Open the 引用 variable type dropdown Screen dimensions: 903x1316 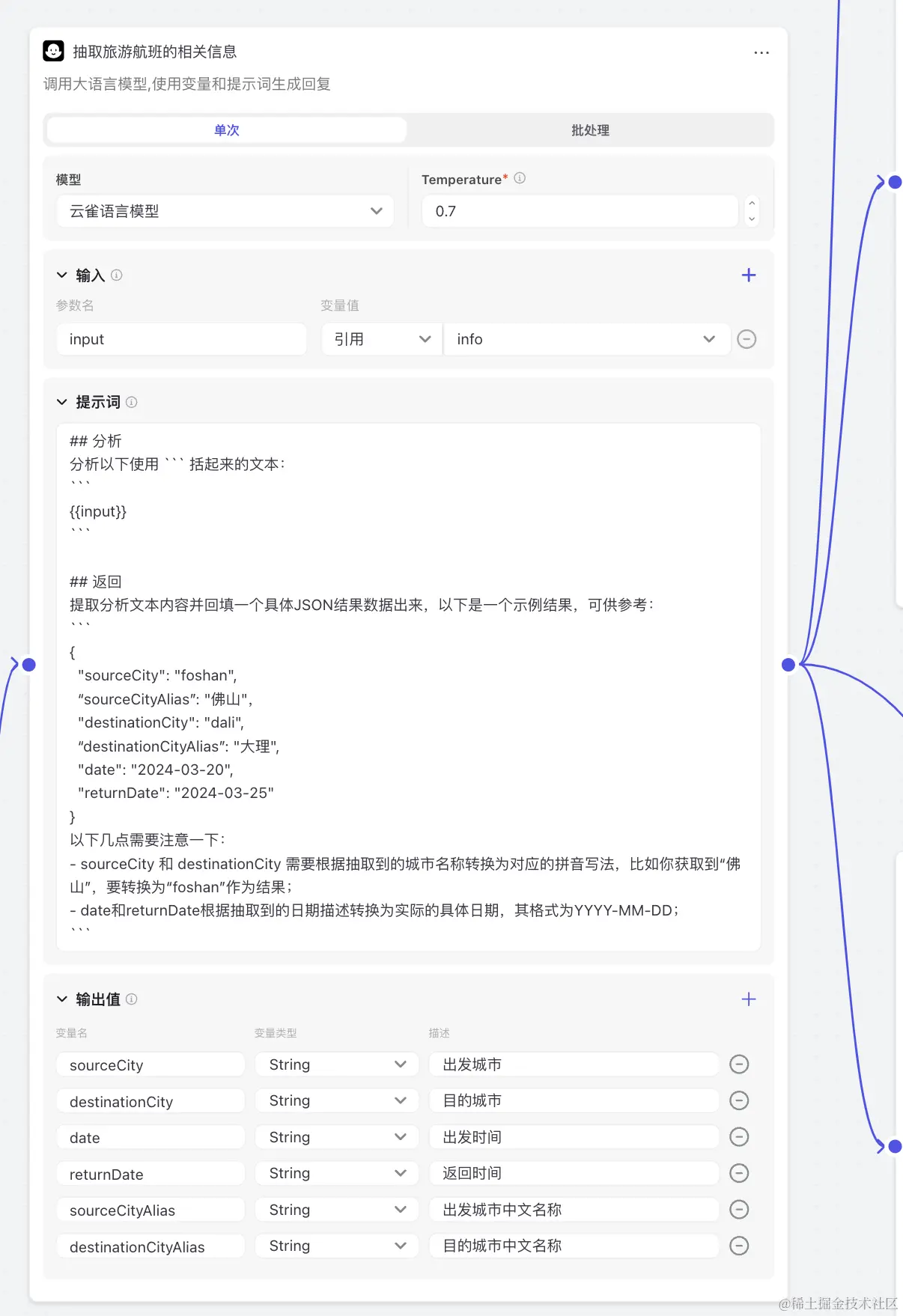tap(382, 339)
